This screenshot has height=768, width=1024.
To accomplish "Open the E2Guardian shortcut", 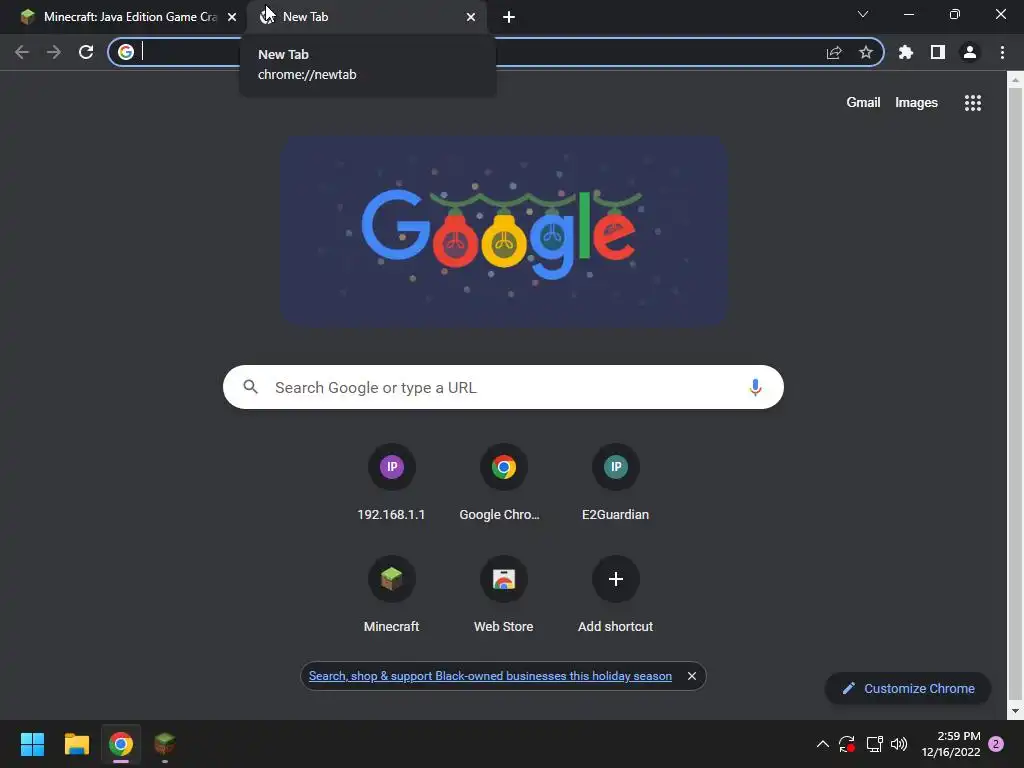I will coord(615,483).
